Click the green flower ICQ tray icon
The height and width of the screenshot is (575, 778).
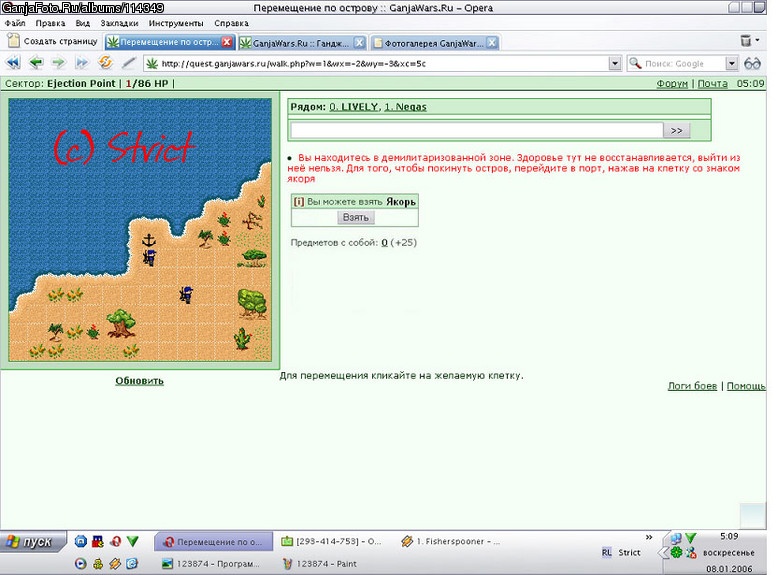[676, 552]
